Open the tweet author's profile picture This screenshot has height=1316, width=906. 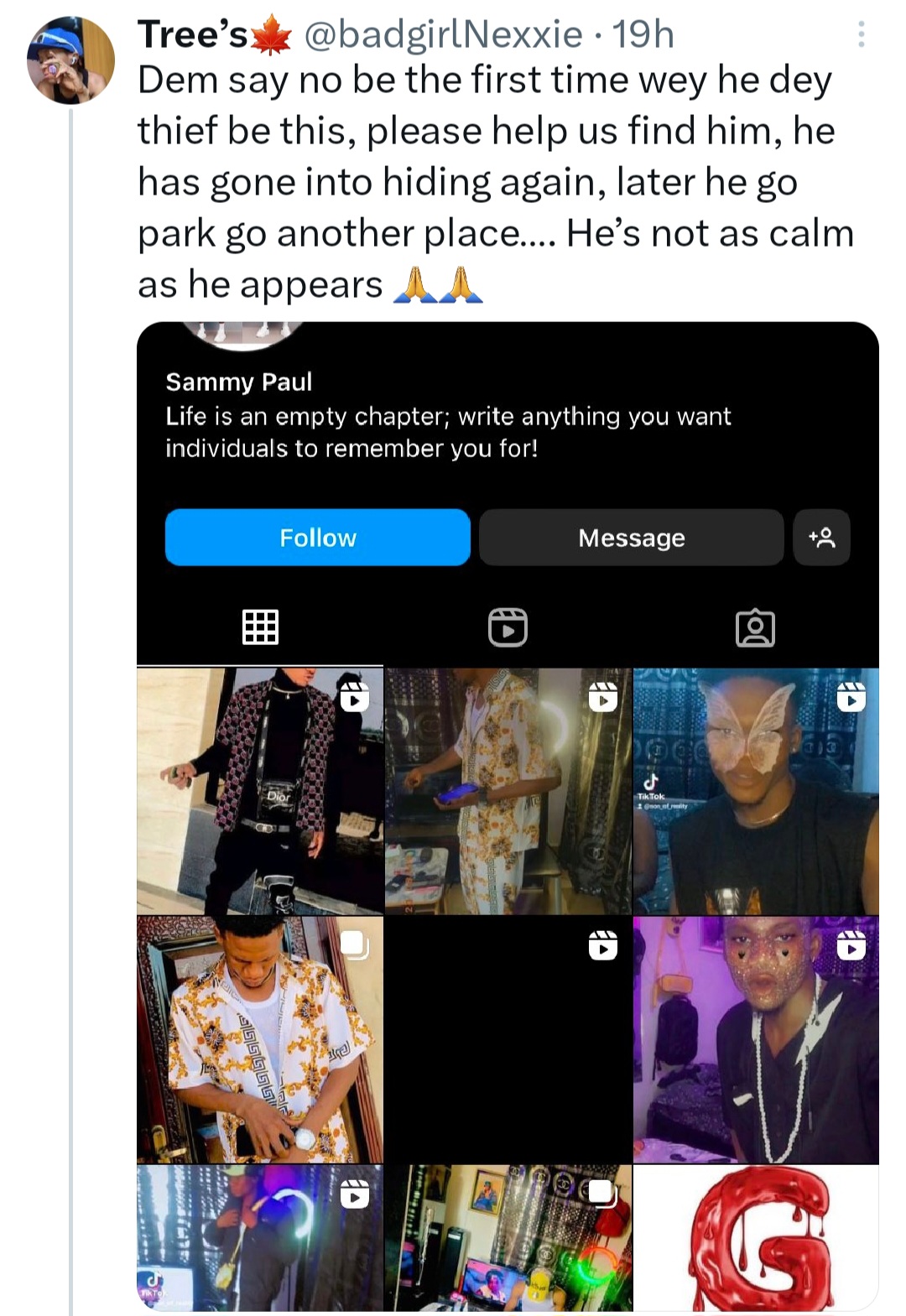(x=70, y=60)
